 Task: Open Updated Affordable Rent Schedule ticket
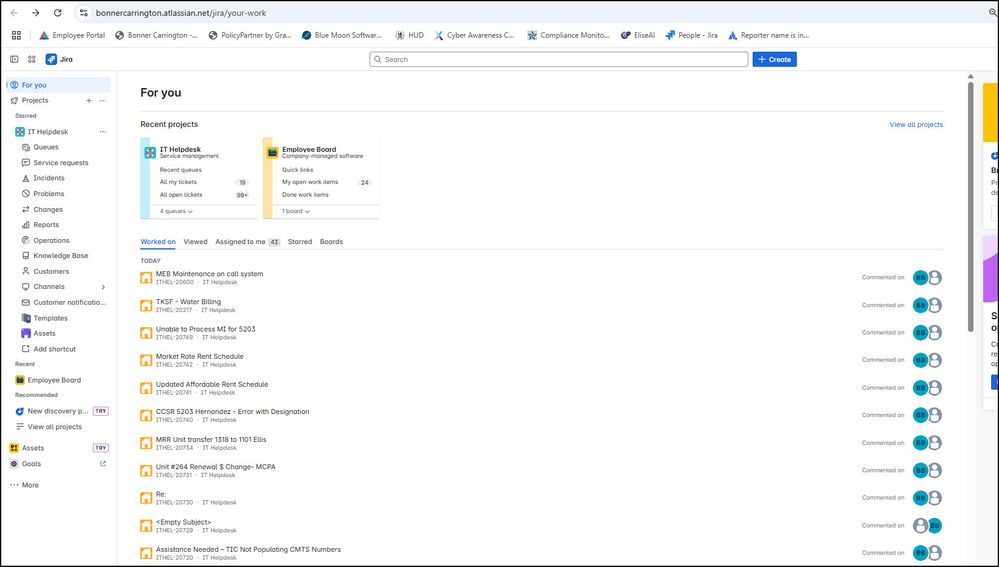pyautogui.click(x=212, y=385)
